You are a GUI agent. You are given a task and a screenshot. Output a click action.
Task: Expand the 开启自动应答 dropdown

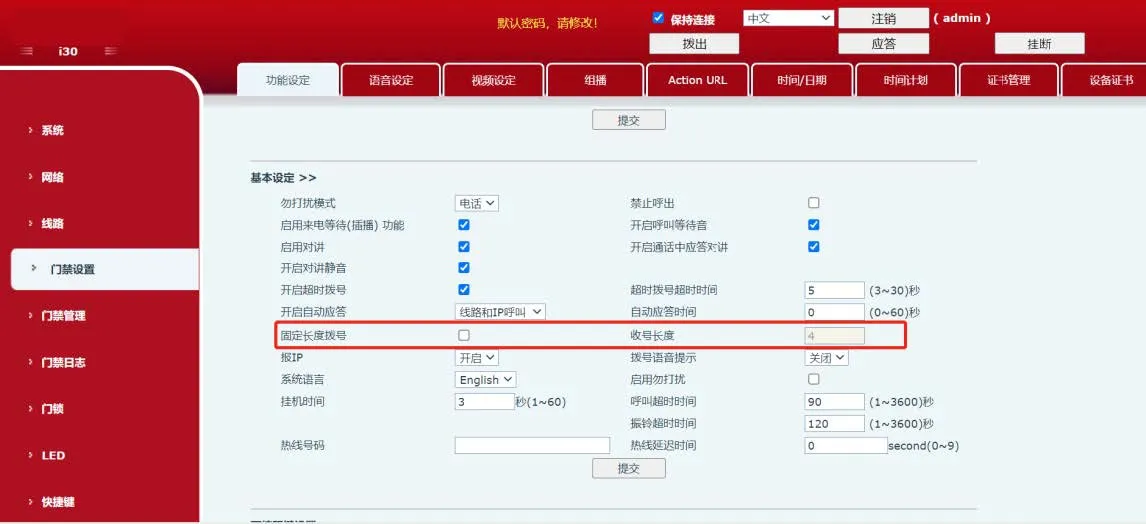pyautogui.click(x=500, y=312)
